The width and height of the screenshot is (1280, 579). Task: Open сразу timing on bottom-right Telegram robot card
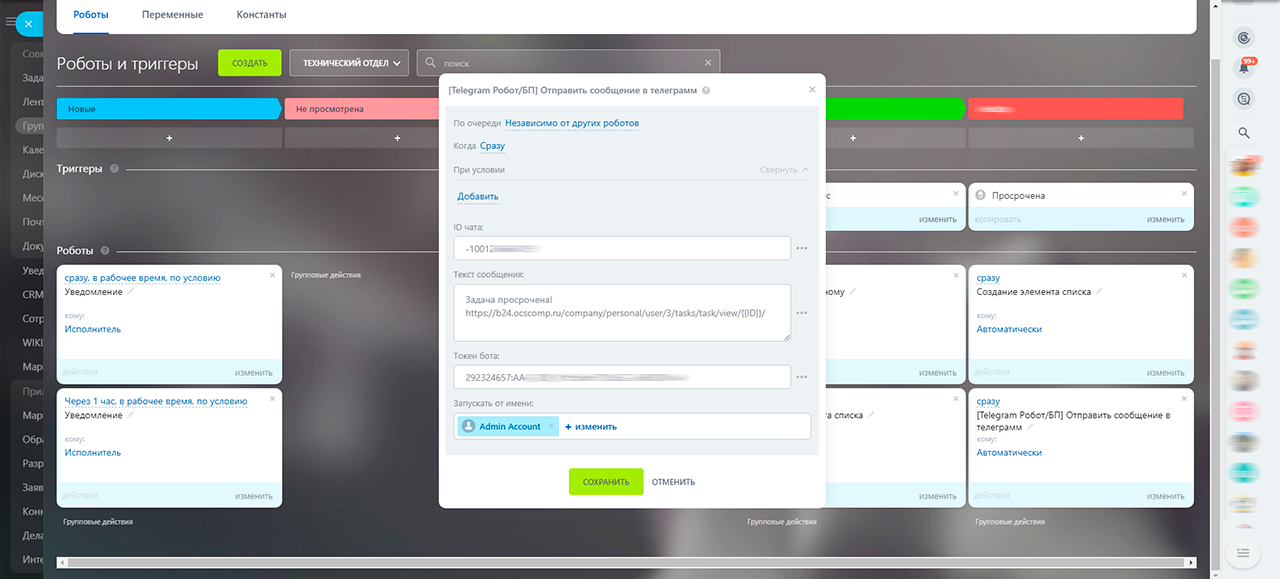(x=988, y=401)
